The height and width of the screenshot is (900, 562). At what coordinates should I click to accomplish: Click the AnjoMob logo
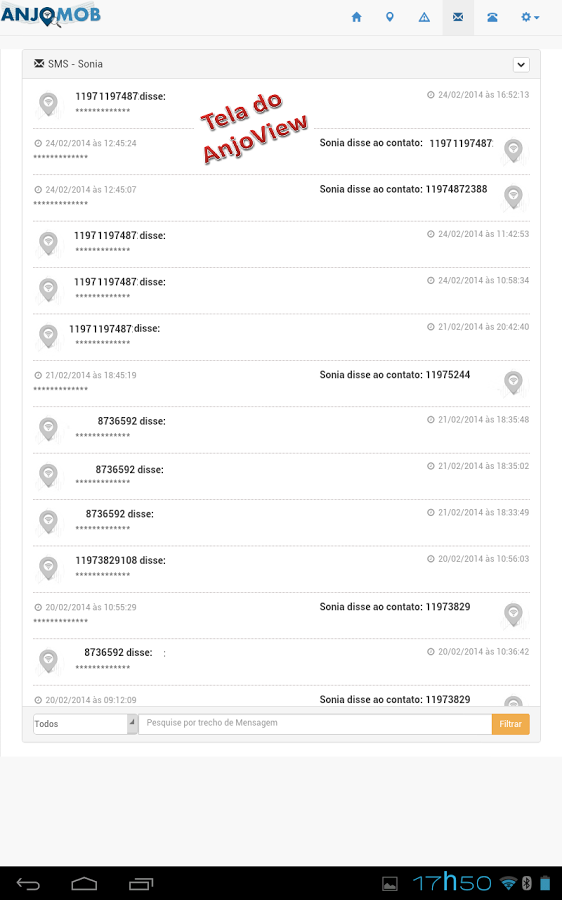coord(51,15)
